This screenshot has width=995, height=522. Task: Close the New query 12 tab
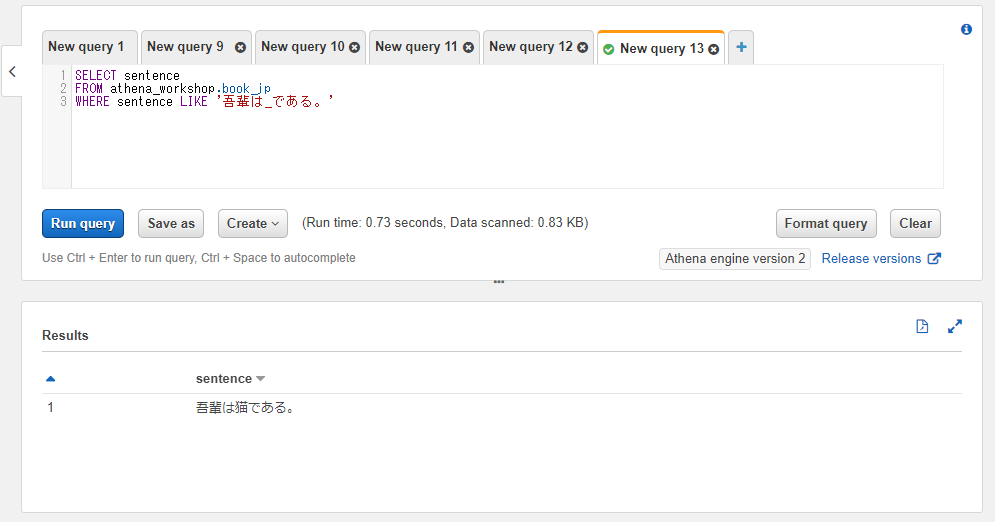[583, 47]
